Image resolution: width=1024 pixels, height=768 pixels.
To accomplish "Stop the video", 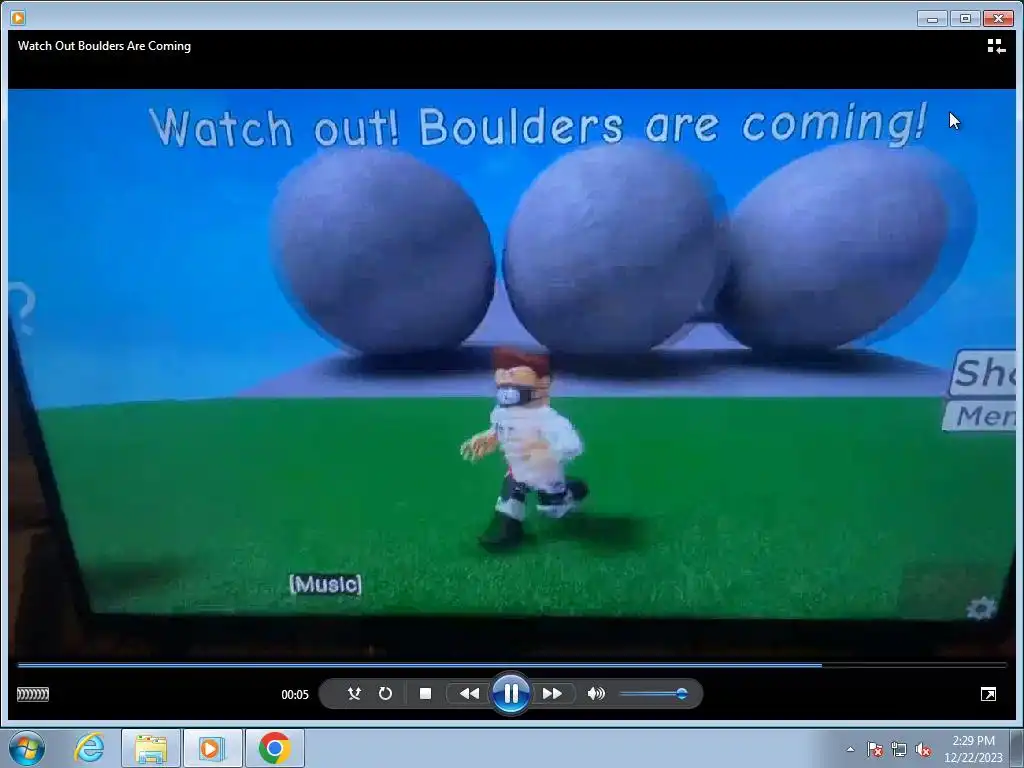I will 425,694.
